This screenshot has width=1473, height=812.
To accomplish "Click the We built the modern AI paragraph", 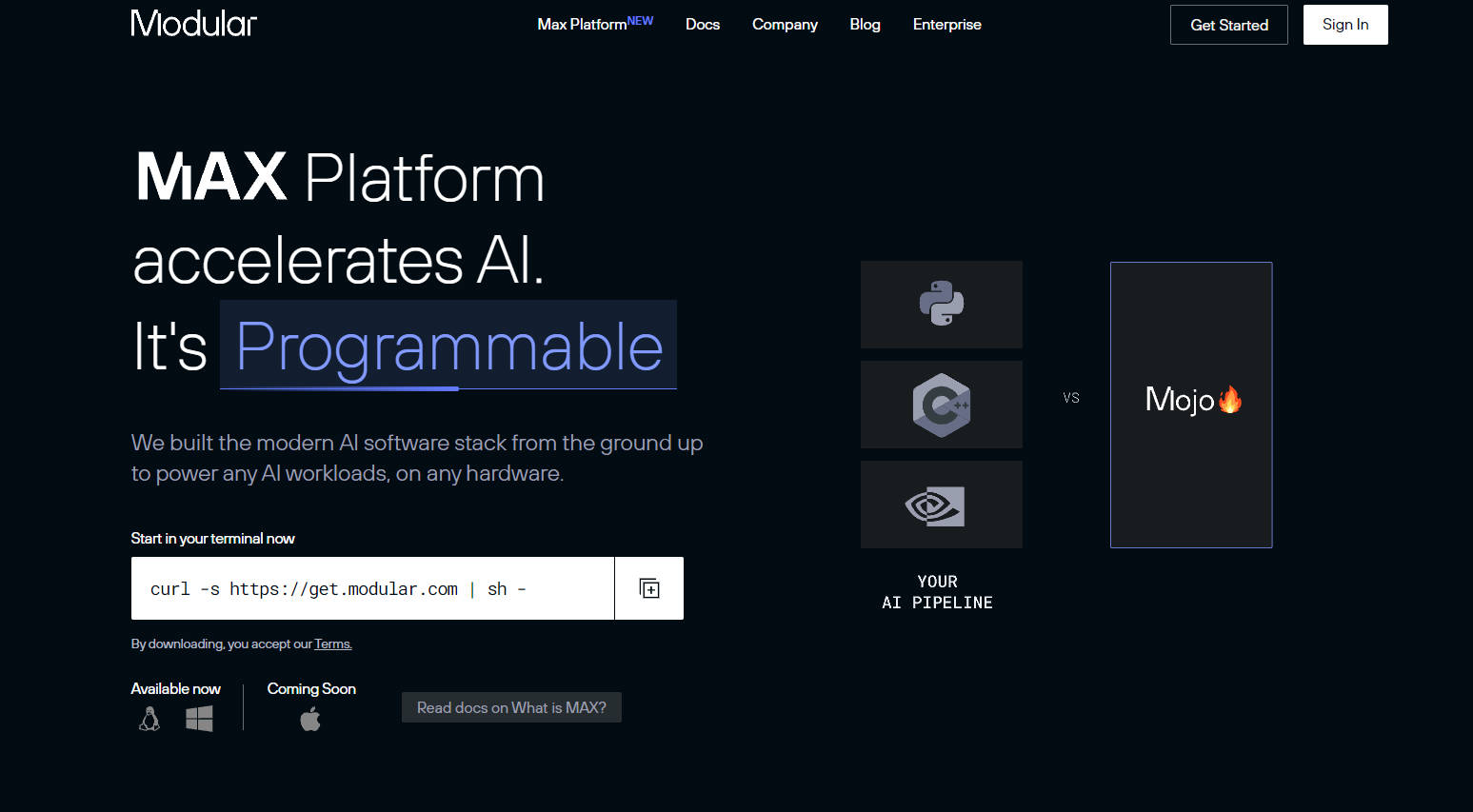I will [x=417, y=458].
